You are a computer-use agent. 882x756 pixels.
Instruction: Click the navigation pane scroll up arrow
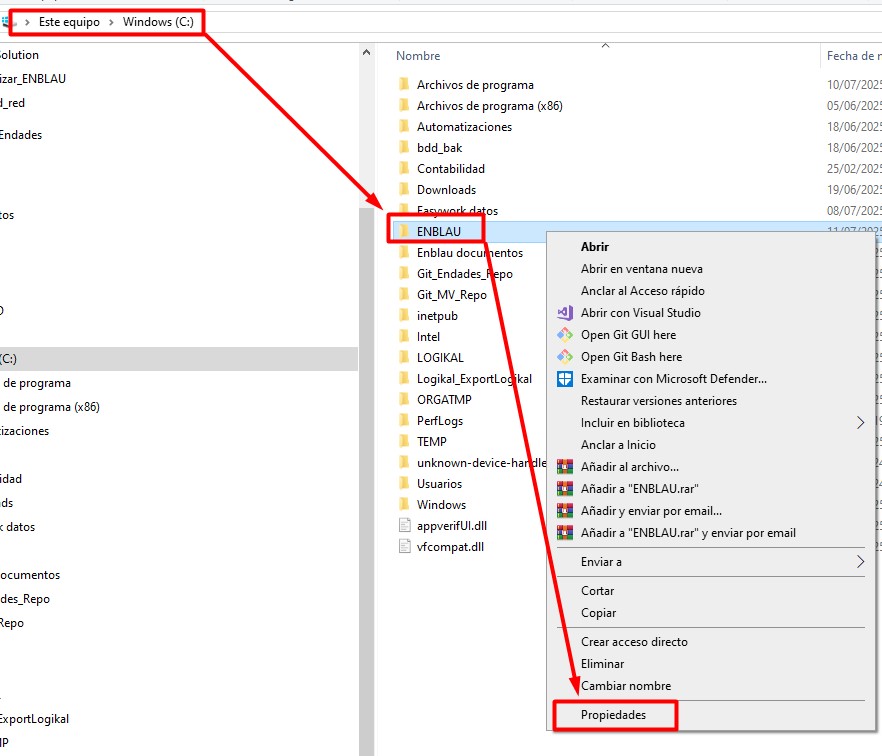(x=366, y=52)
